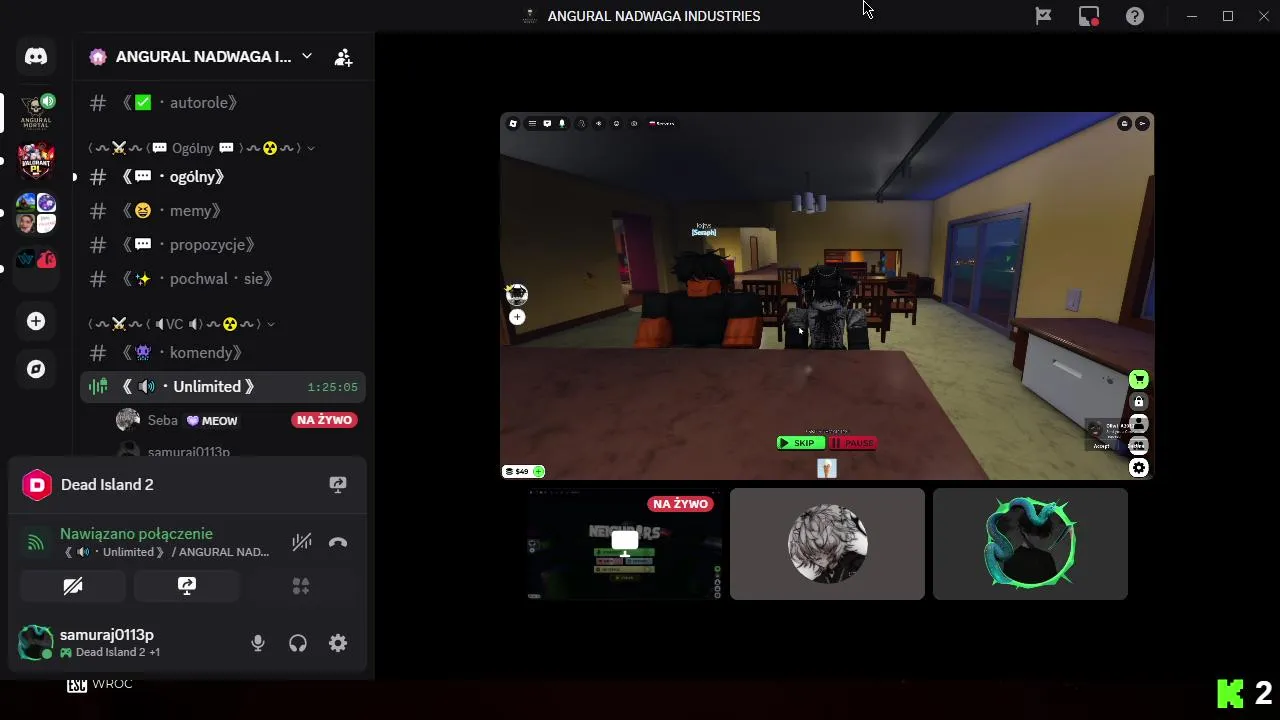Disconnect from voice with hang-up icon
This screenshot has width=1280, height=720.
pos(338,543)
